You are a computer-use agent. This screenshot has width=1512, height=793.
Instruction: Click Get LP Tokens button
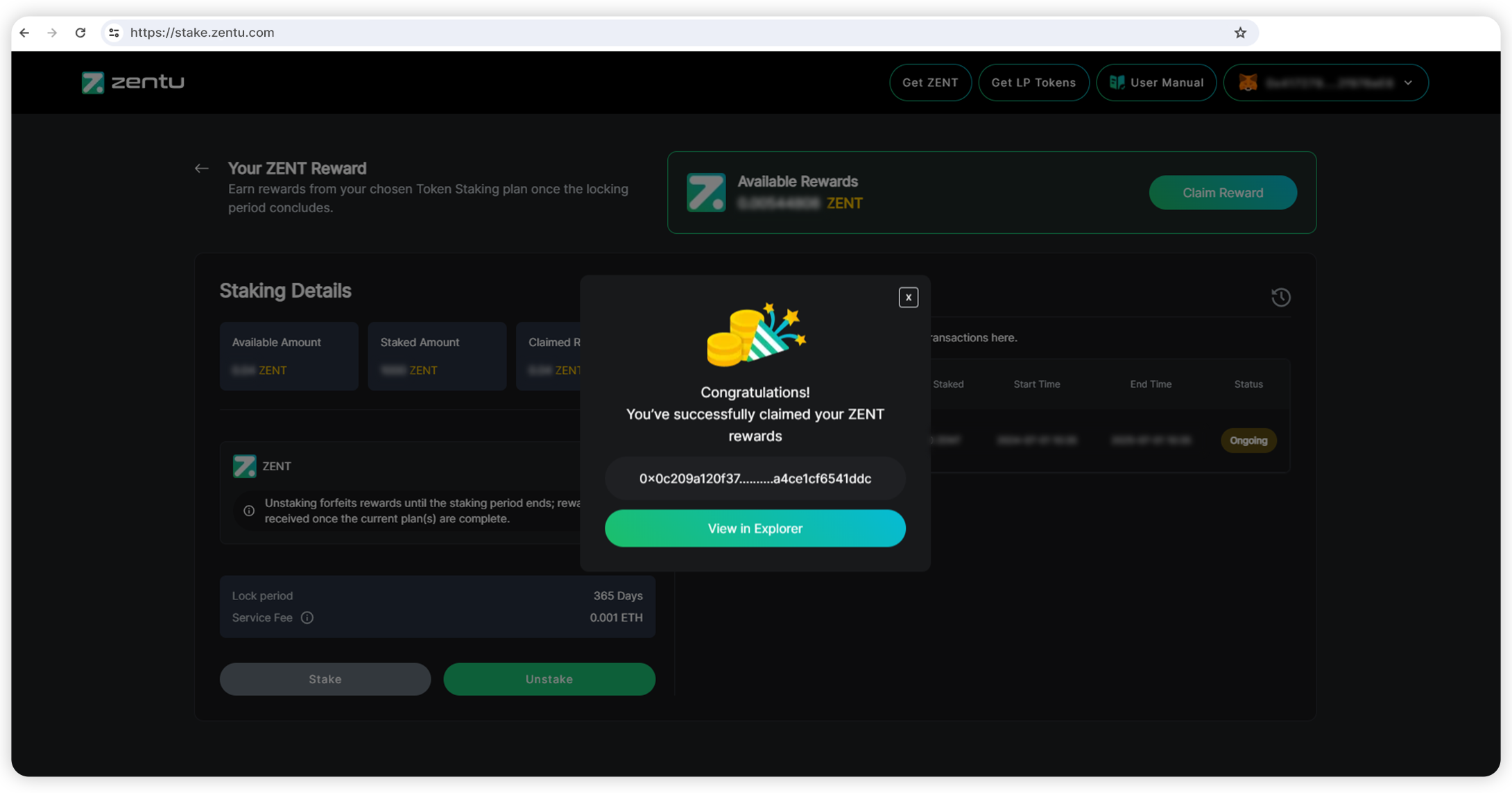1033,83
